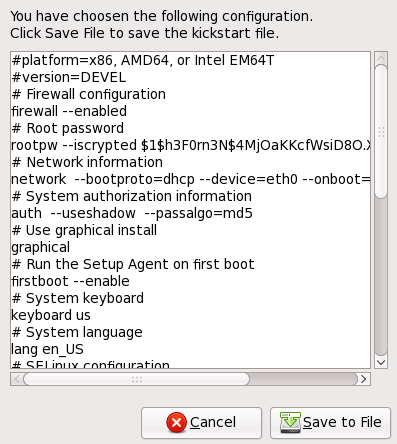
Task: Place cursor in the rootpw --iscrypted line
Action: tap(191, 145)
